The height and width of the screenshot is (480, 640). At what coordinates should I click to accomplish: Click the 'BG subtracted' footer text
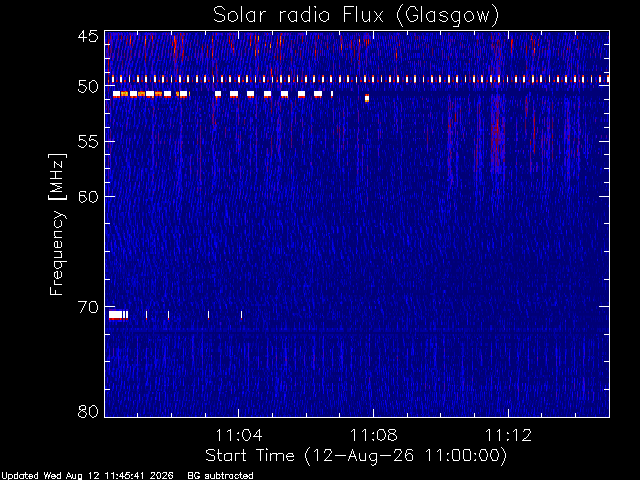[220, 476]
